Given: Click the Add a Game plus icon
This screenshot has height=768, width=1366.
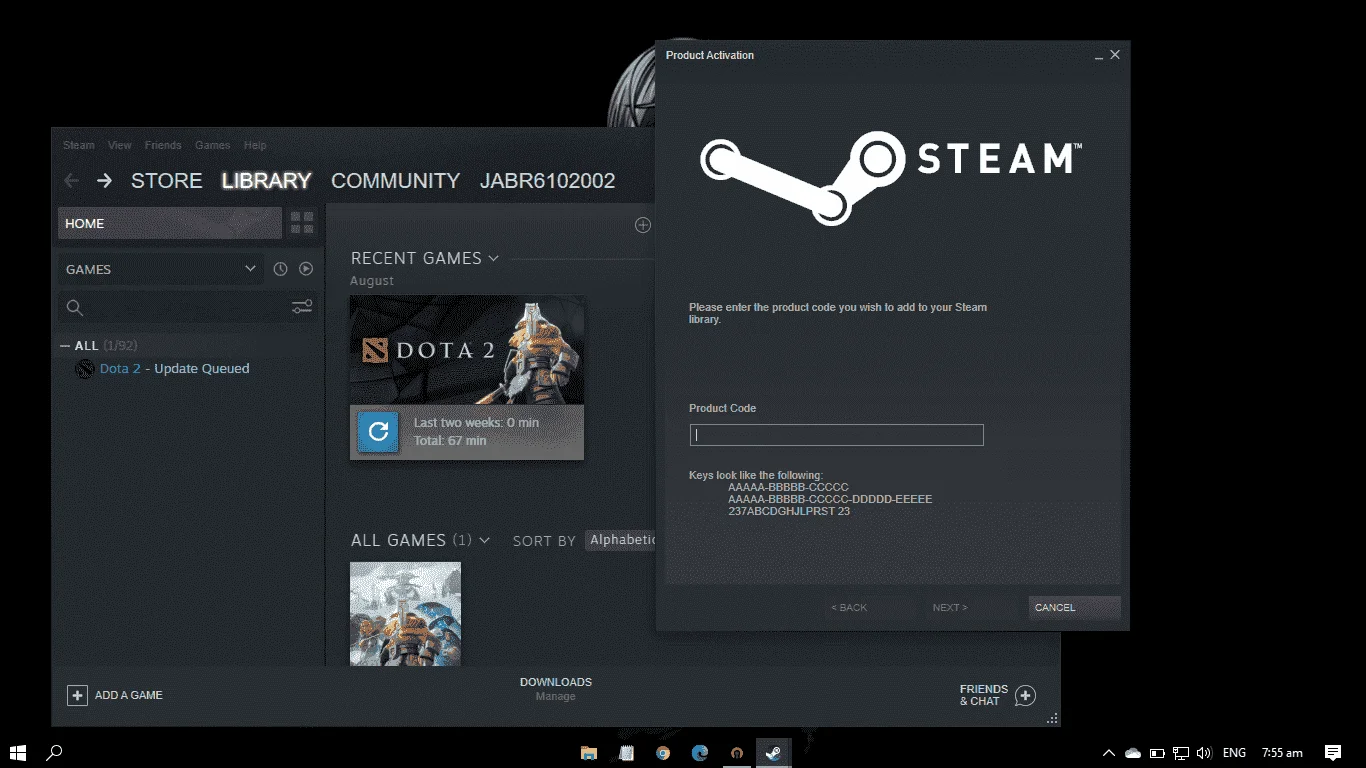Looking at the screenshot, I should click(x=77, y=695).
